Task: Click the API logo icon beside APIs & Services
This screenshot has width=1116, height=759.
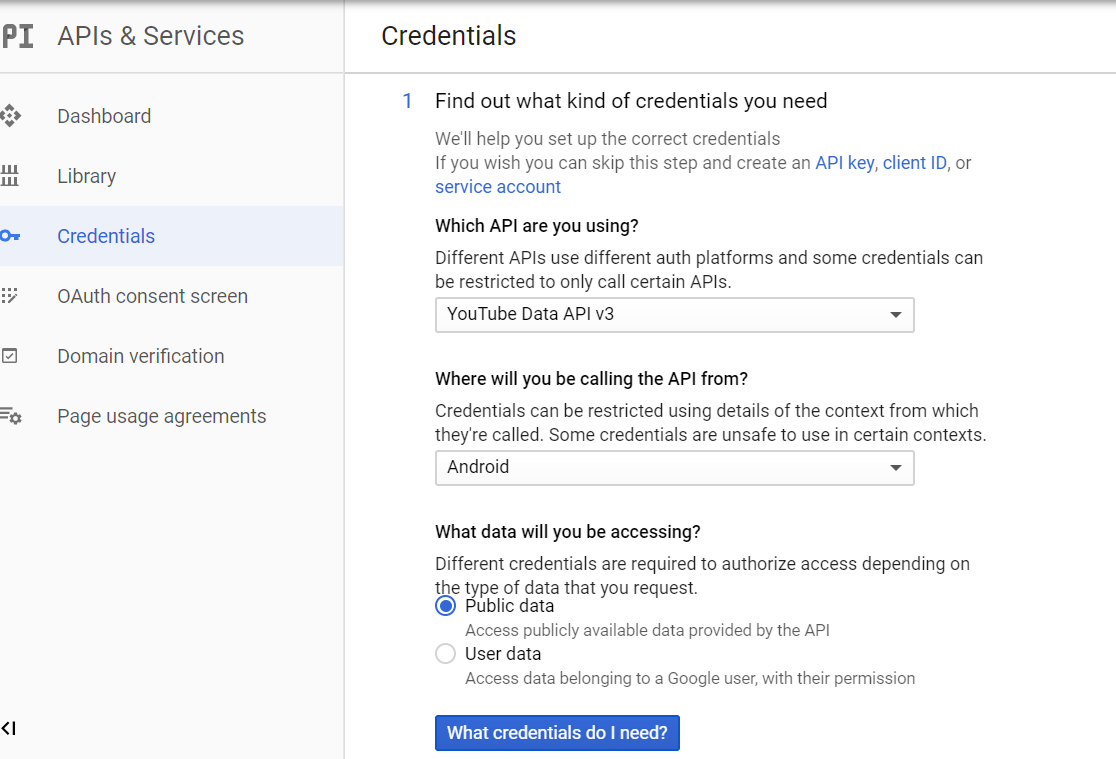Action: pyautogui.click(x=17, y=36)
